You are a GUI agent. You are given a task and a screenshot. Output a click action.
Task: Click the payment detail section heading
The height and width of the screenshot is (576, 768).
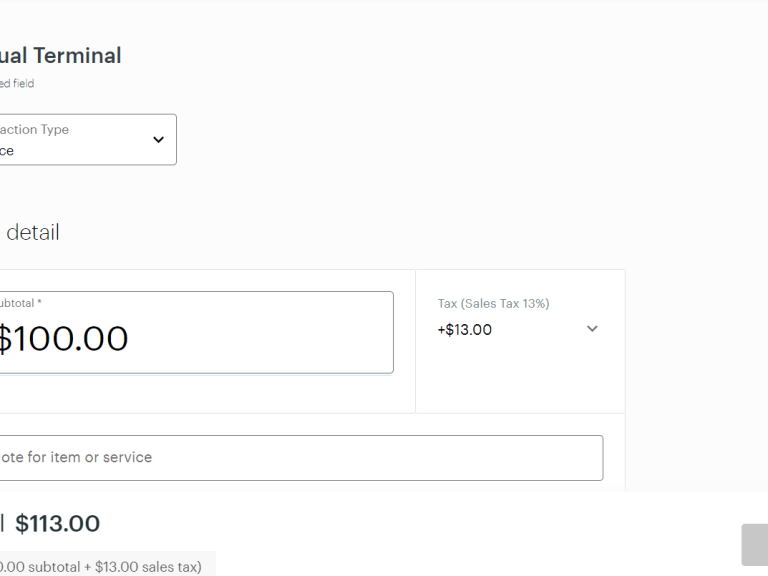point(31,232)
